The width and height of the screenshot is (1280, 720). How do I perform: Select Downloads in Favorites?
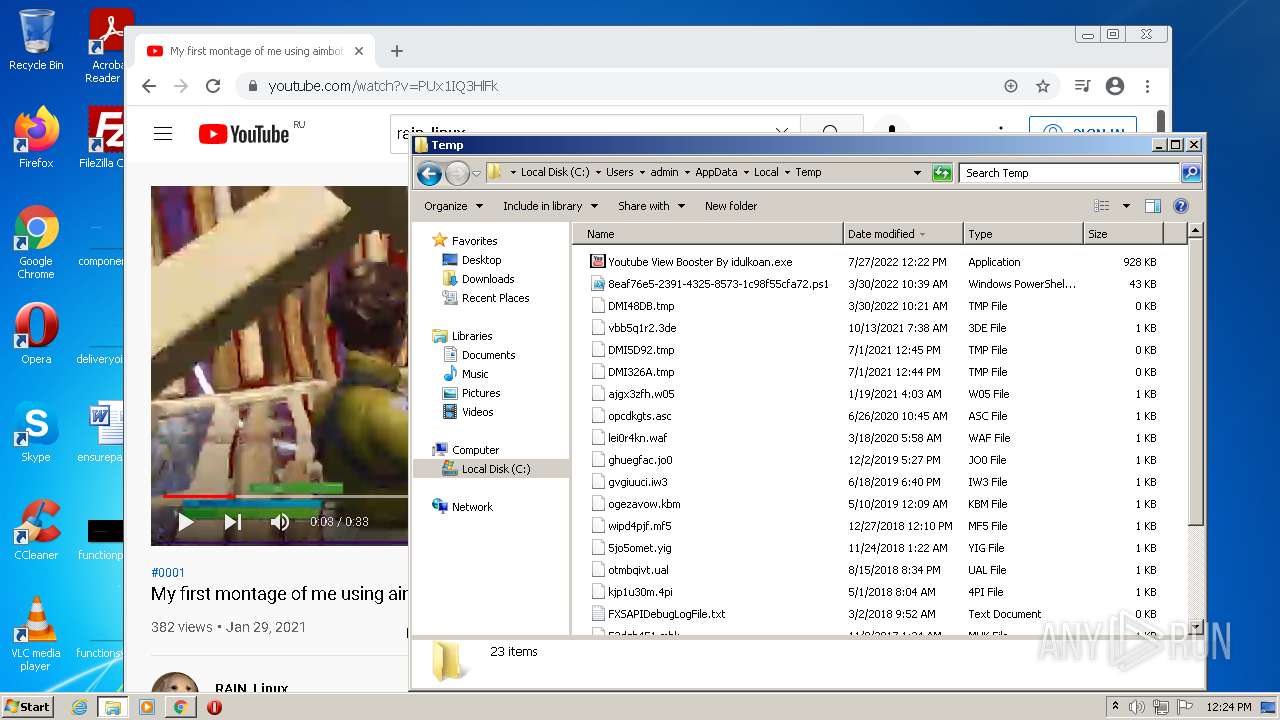pos(488,279)
